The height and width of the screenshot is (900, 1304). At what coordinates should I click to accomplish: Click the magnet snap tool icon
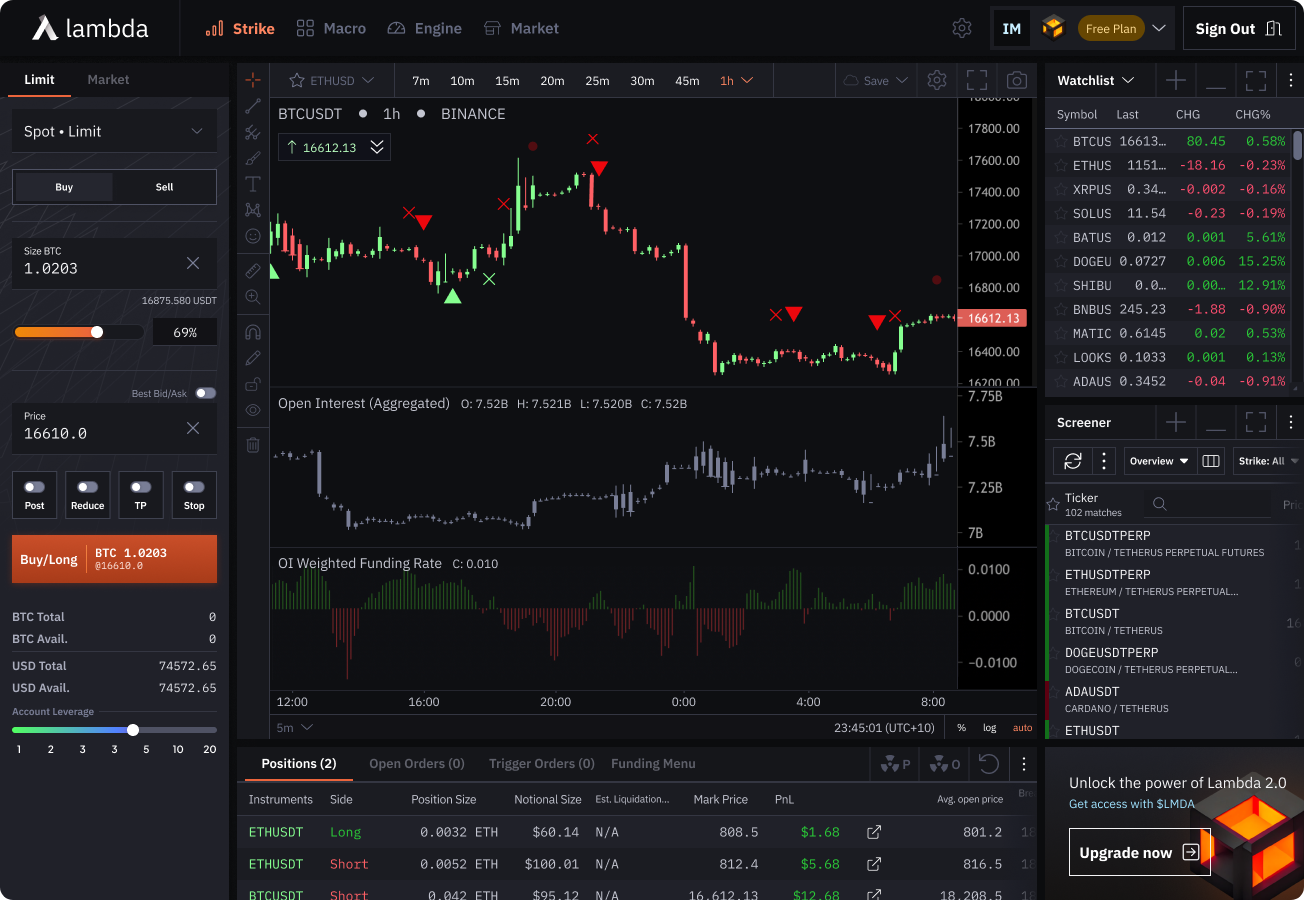point(253,332)
